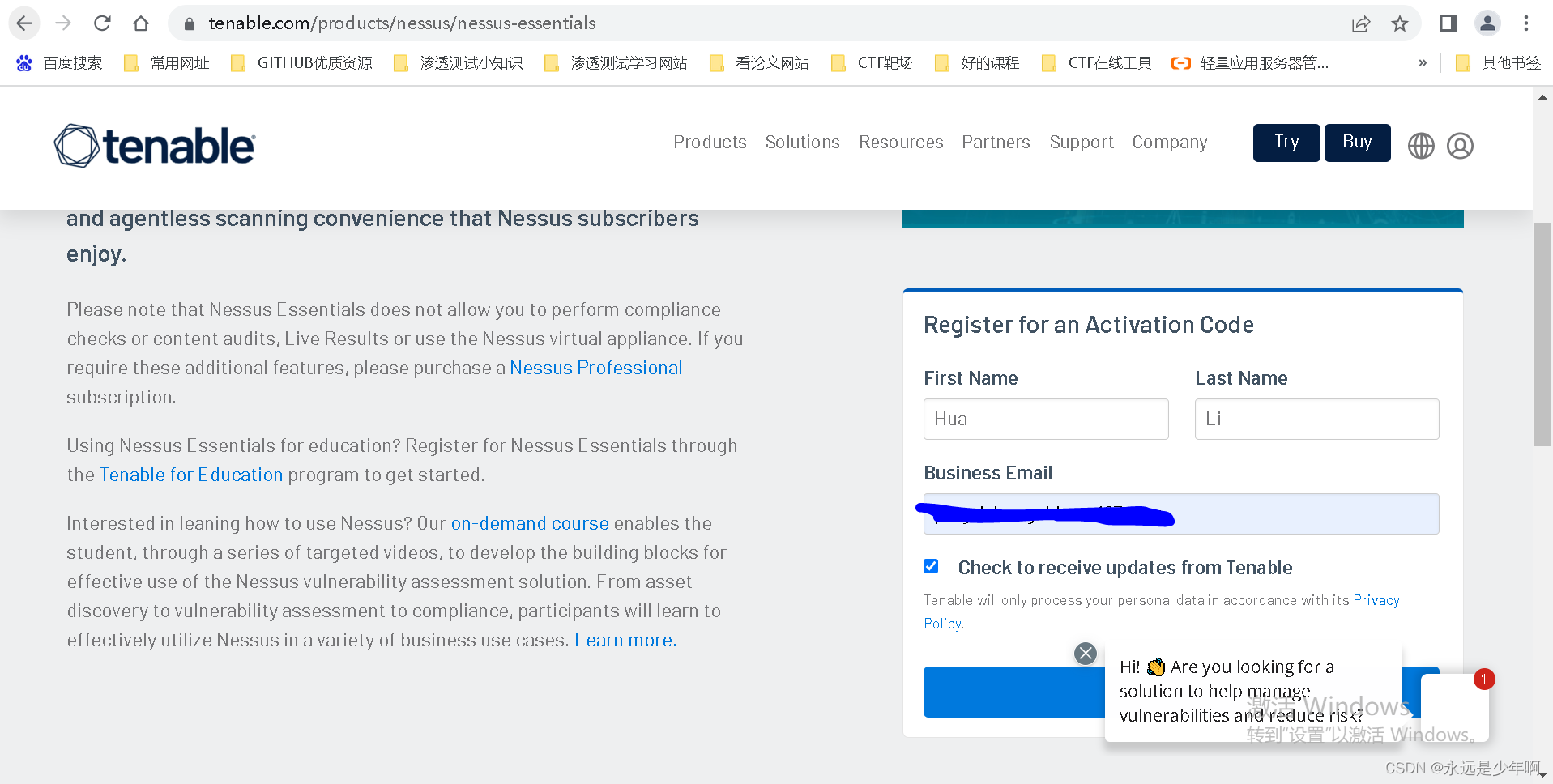Open the Solutions menu
This screenshot has width=1553, height=784.
[x=802, y=142]
